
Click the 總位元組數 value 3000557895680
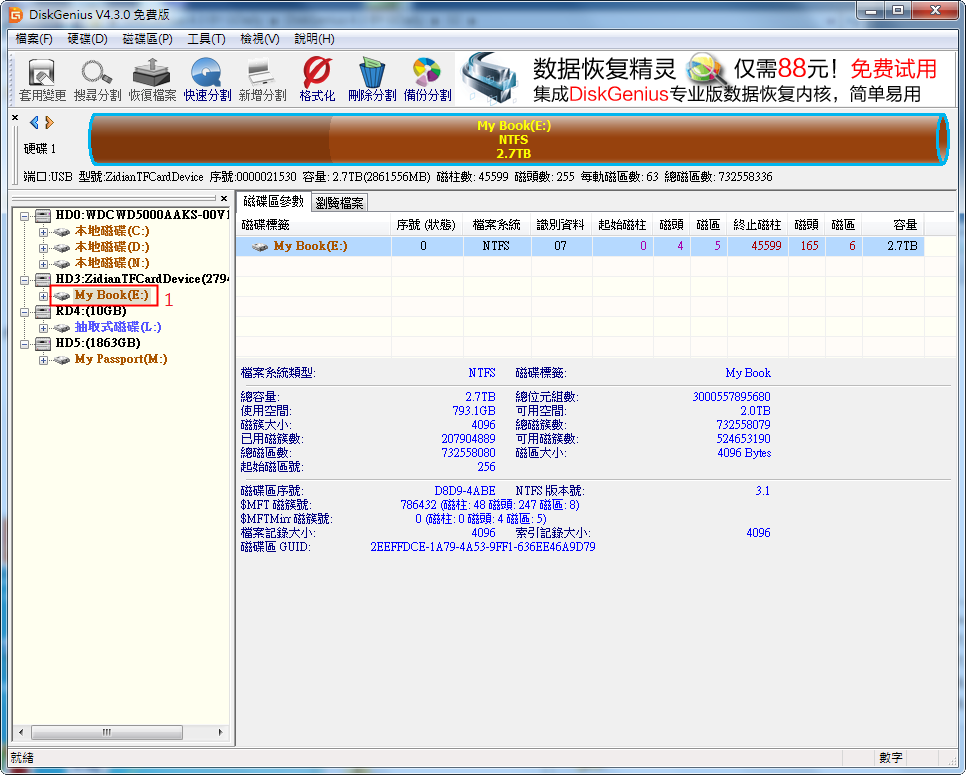[731, 397]
